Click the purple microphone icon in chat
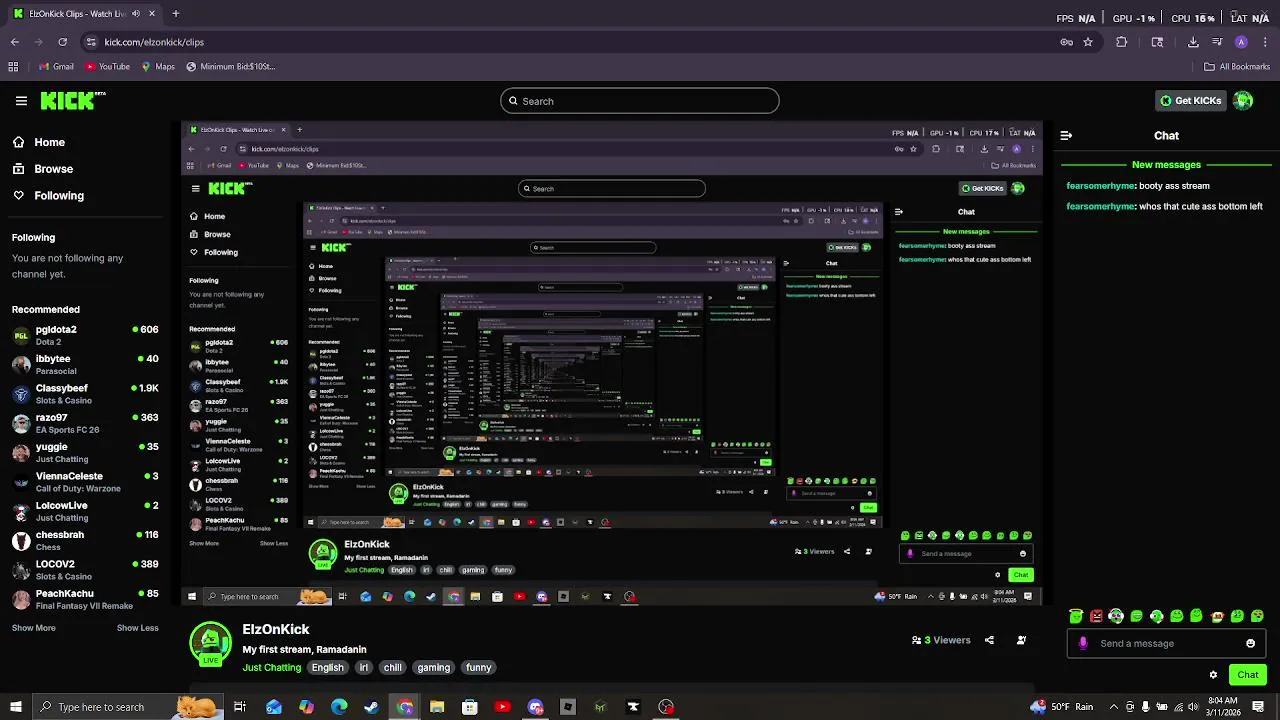This screenshot has width=1280, height=720. 1083,643
